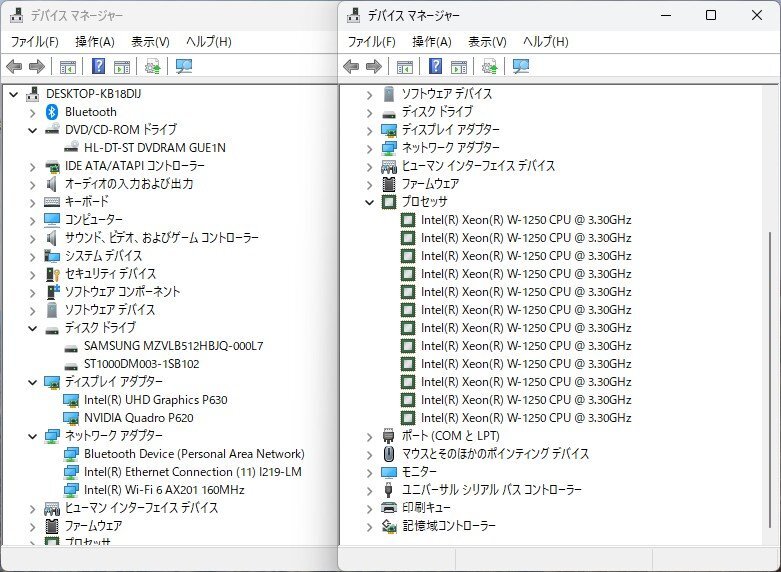Click Properties pane icon in right window toolbar

tap(459, 66)
